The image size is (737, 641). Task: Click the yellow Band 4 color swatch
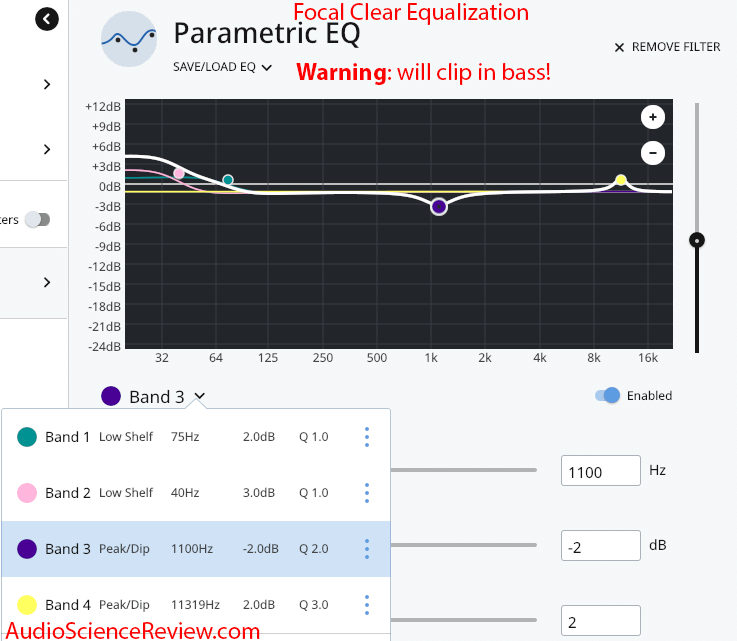point(27,605)
